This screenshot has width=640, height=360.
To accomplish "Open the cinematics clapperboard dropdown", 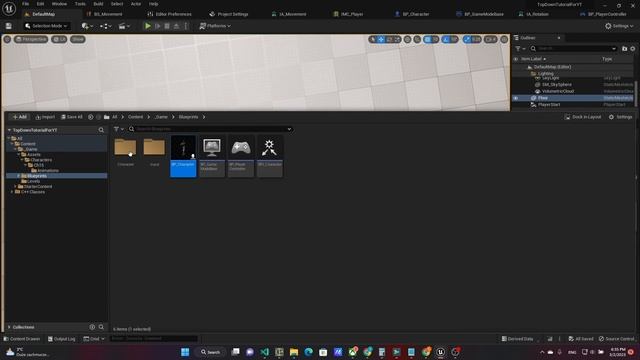I will [x=124, y=26].
